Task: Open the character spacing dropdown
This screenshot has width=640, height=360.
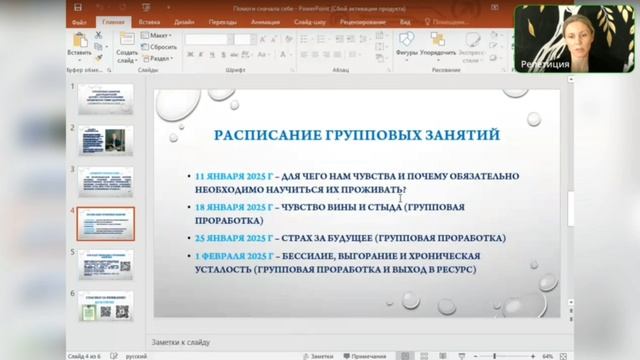Action: 246,54
